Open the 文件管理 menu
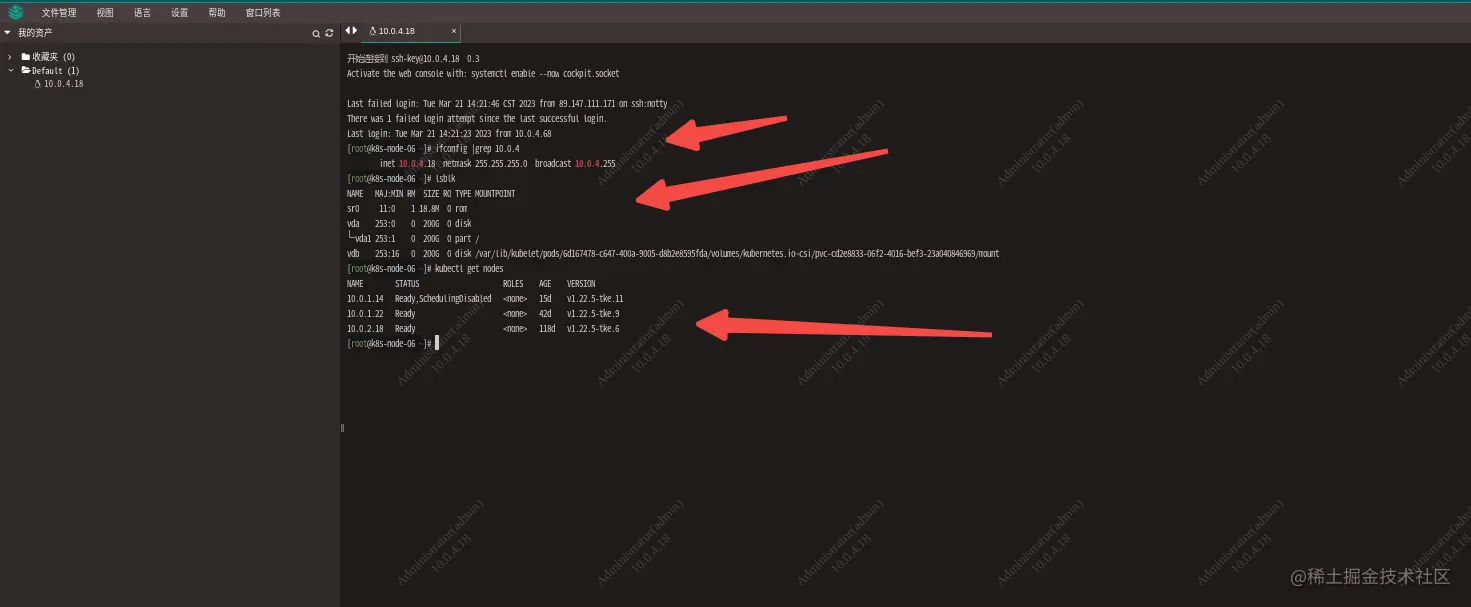1471x607 pixels. tap(59, 13)
